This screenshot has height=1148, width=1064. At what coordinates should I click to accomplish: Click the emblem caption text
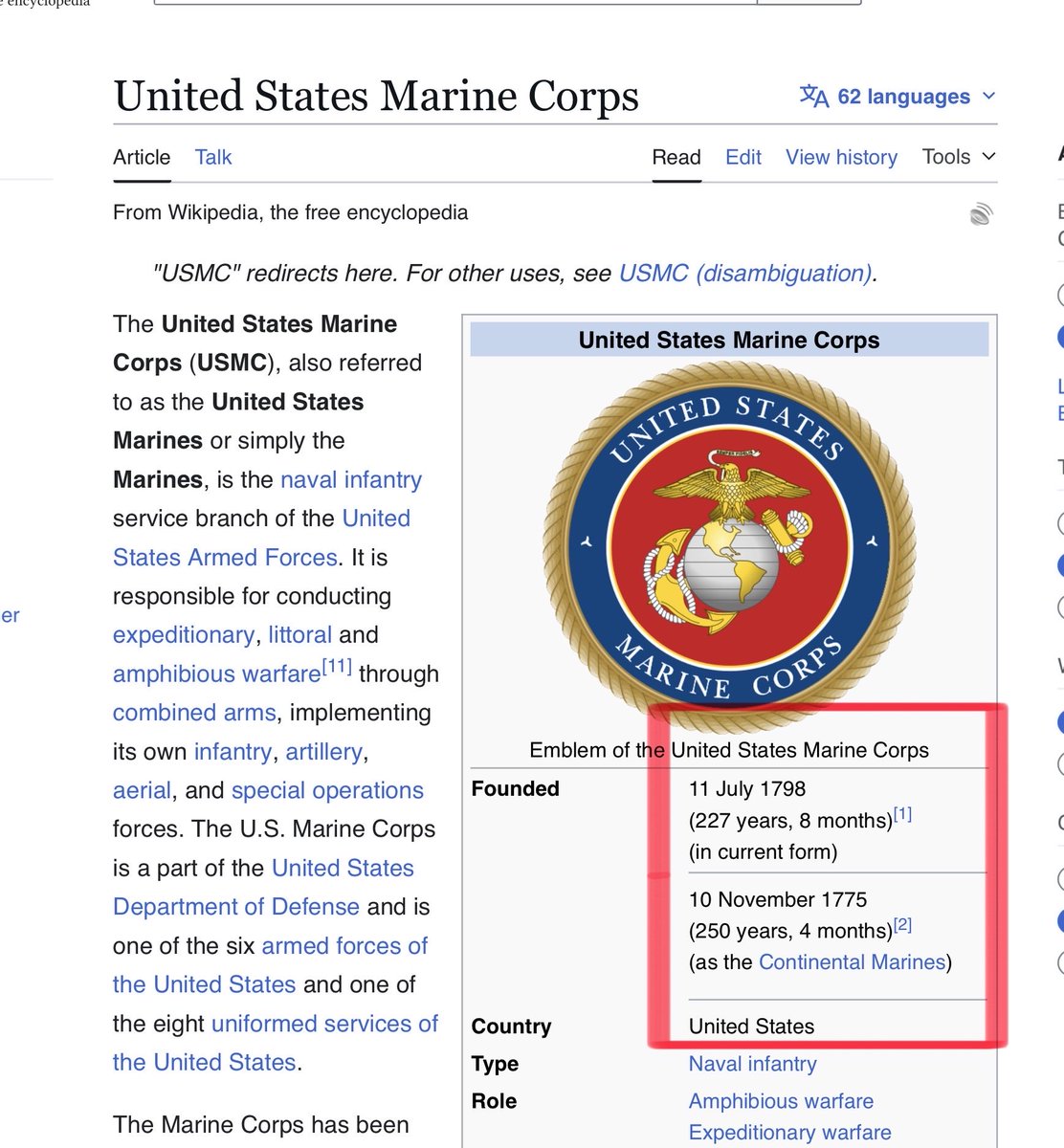coord(729,750)
